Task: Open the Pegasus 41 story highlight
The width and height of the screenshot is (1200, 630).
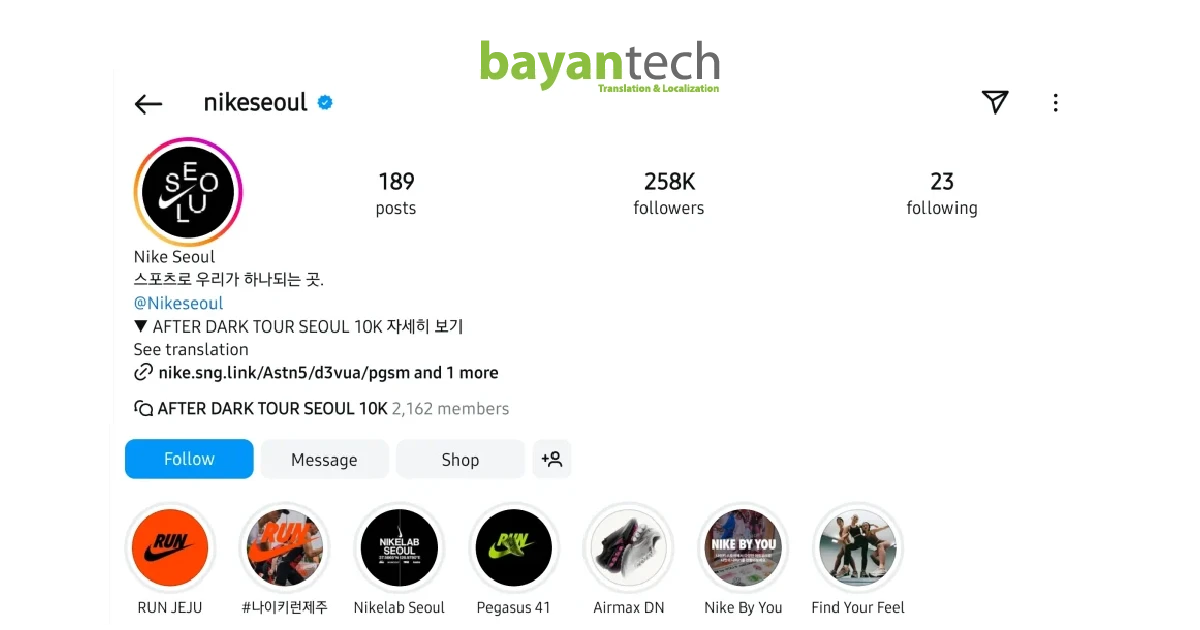Action: pyautogui.click(x=513, y=548)
